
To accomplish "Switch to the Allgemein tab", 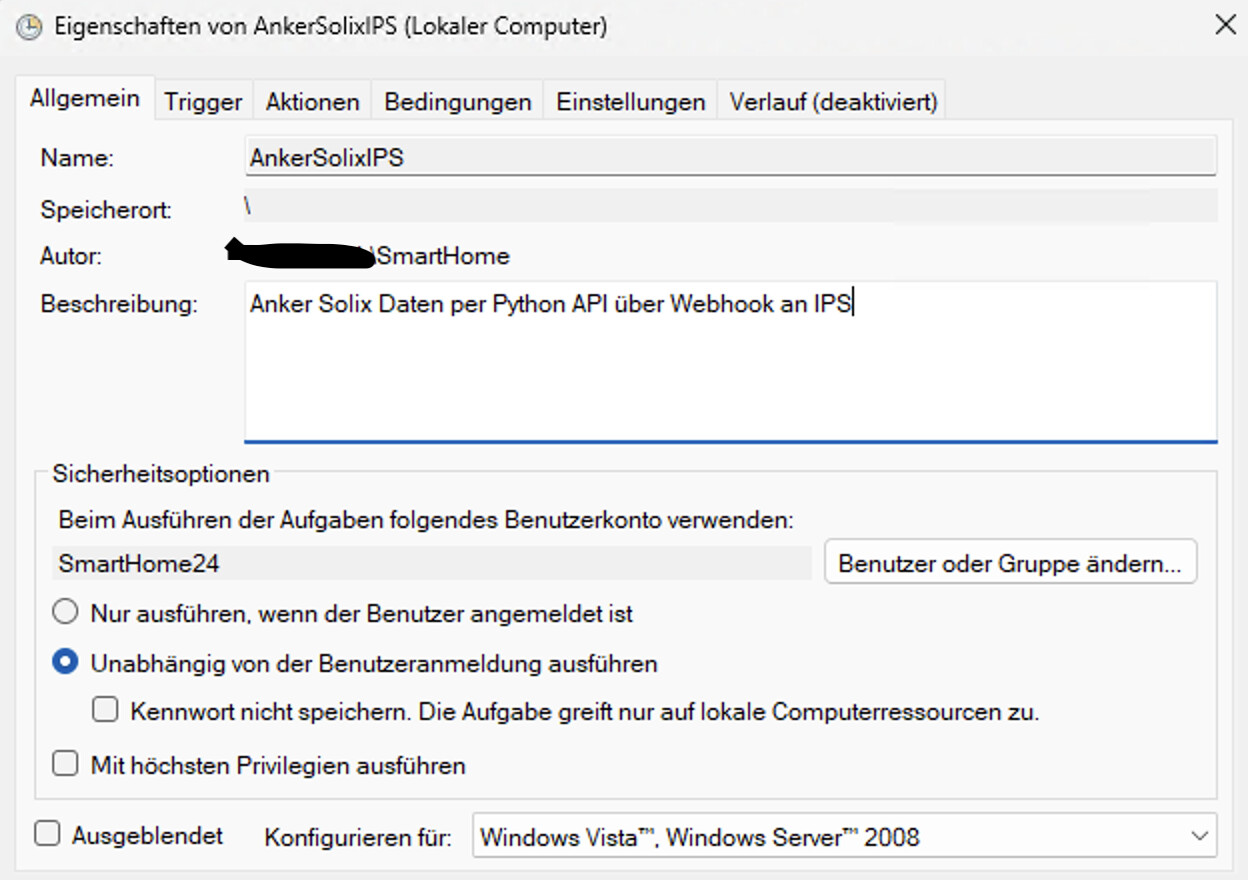I will (x=84, y=100).
